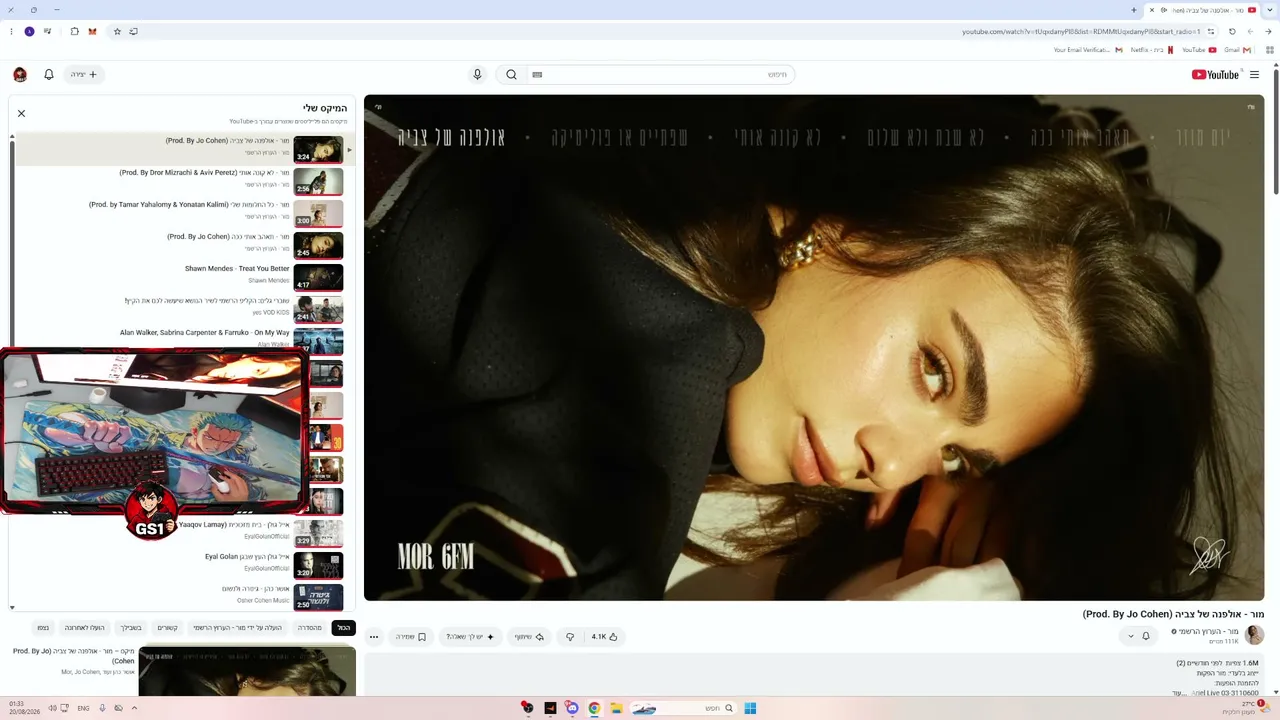Select the 'הכל' filter chip
The height and width of the screenshot is (720, 1280).
[343, 628]
